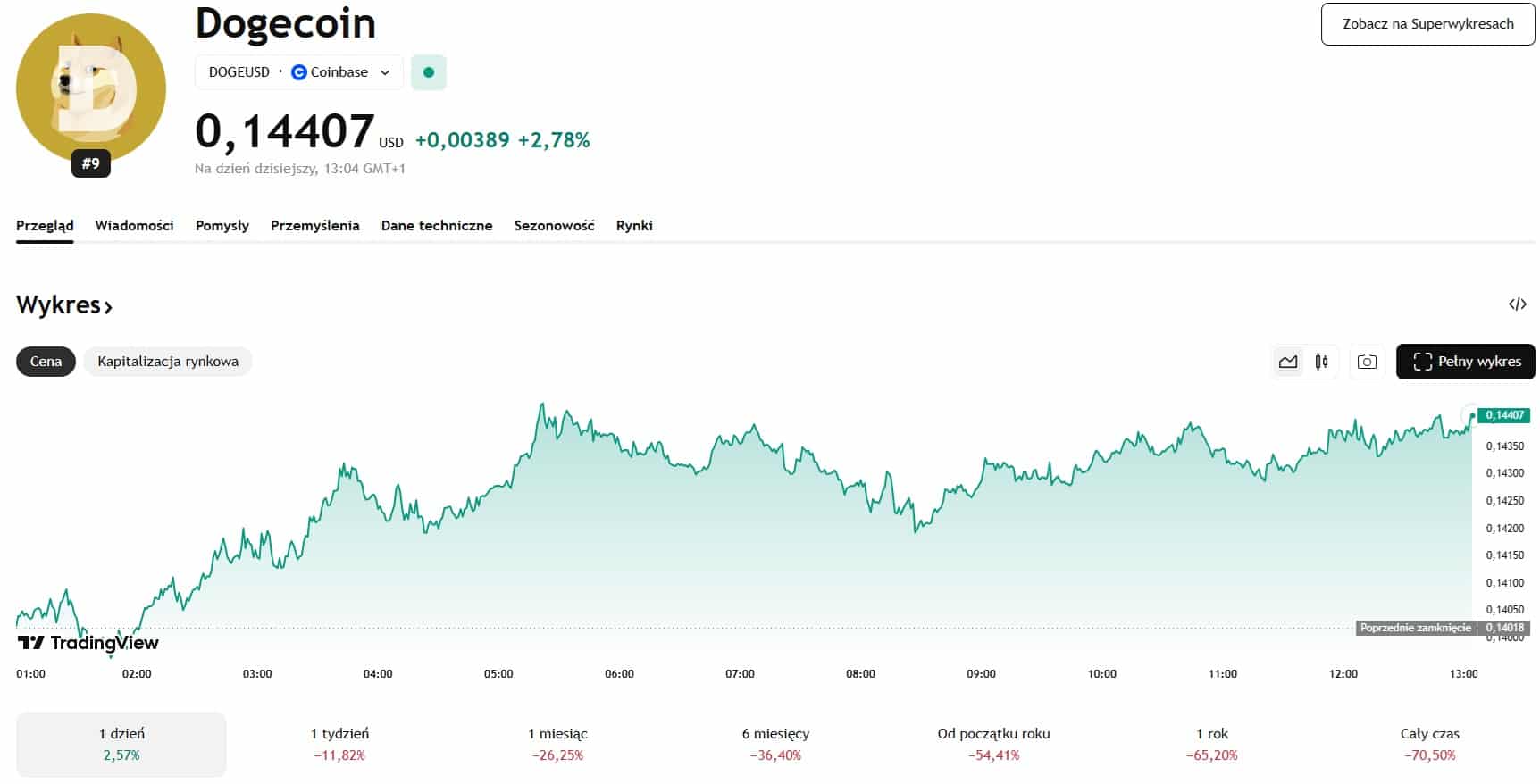Take chart snapshot with camera icon
The height and width of the screenshot is (784, 1540).
[x=1366, y=362]
